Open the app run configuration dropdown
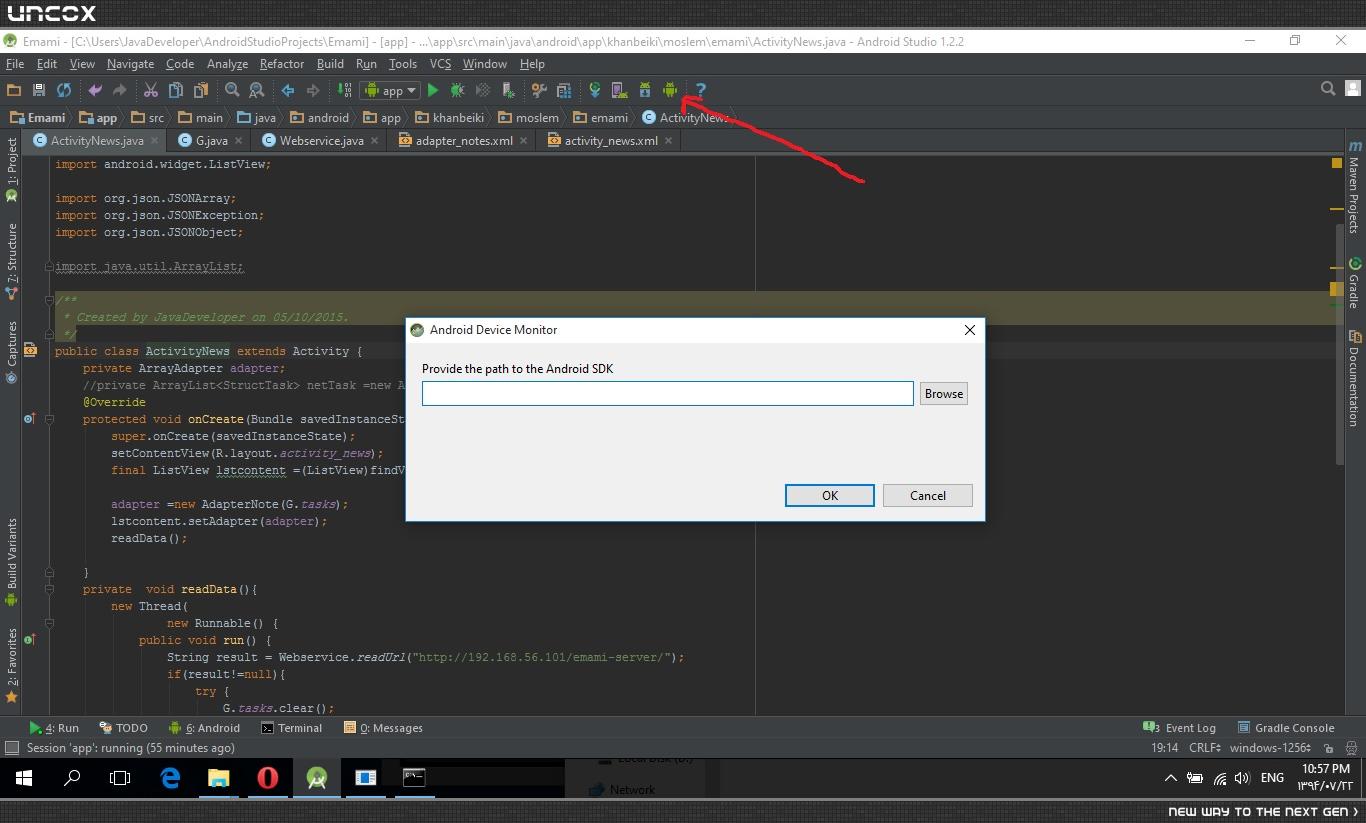 click(x=390, y=90)
